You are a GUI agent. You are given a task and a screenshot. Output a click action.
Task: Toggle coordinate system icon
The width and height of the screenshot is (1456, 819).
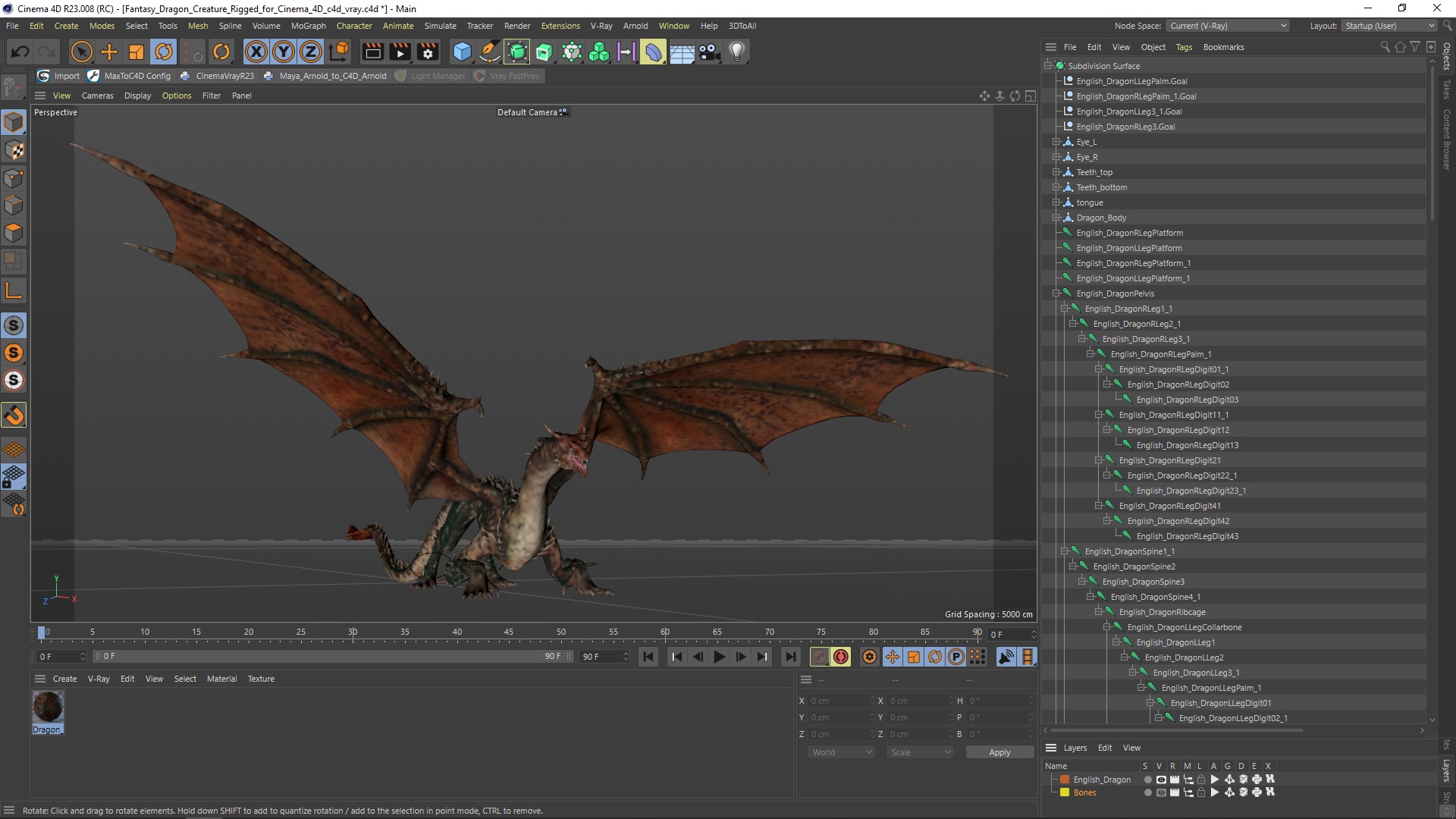click(x=340, y=52)
